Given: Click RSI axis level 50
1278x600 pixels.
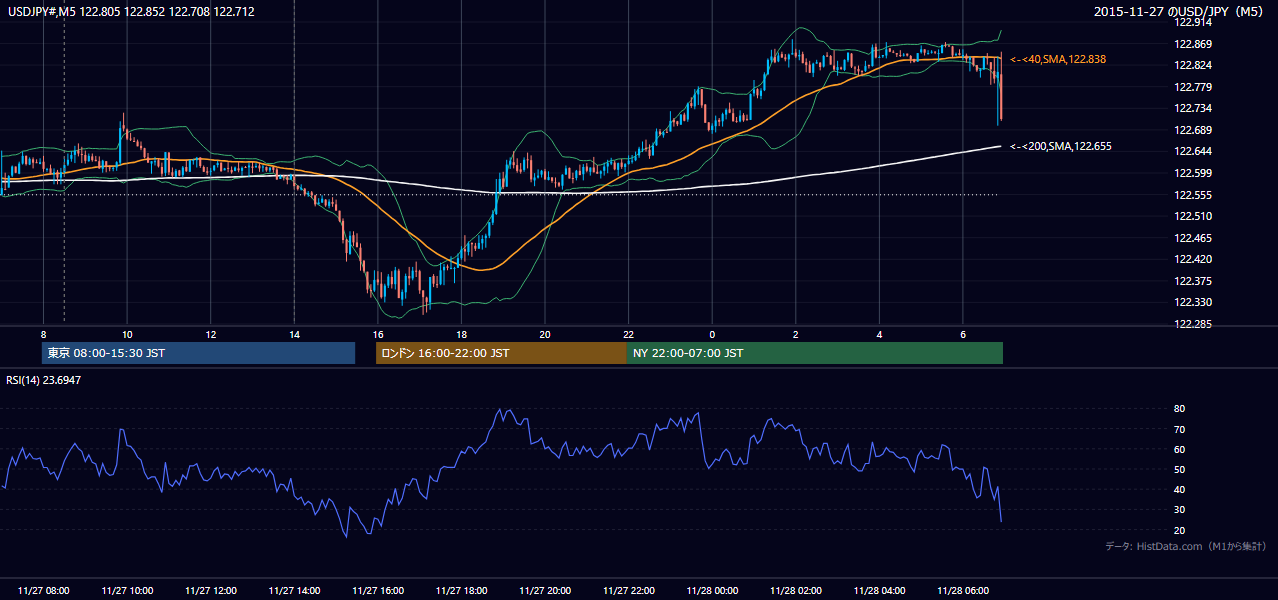Looking at the screenshot, I should pyautogui.click(x=1180, y=470).
